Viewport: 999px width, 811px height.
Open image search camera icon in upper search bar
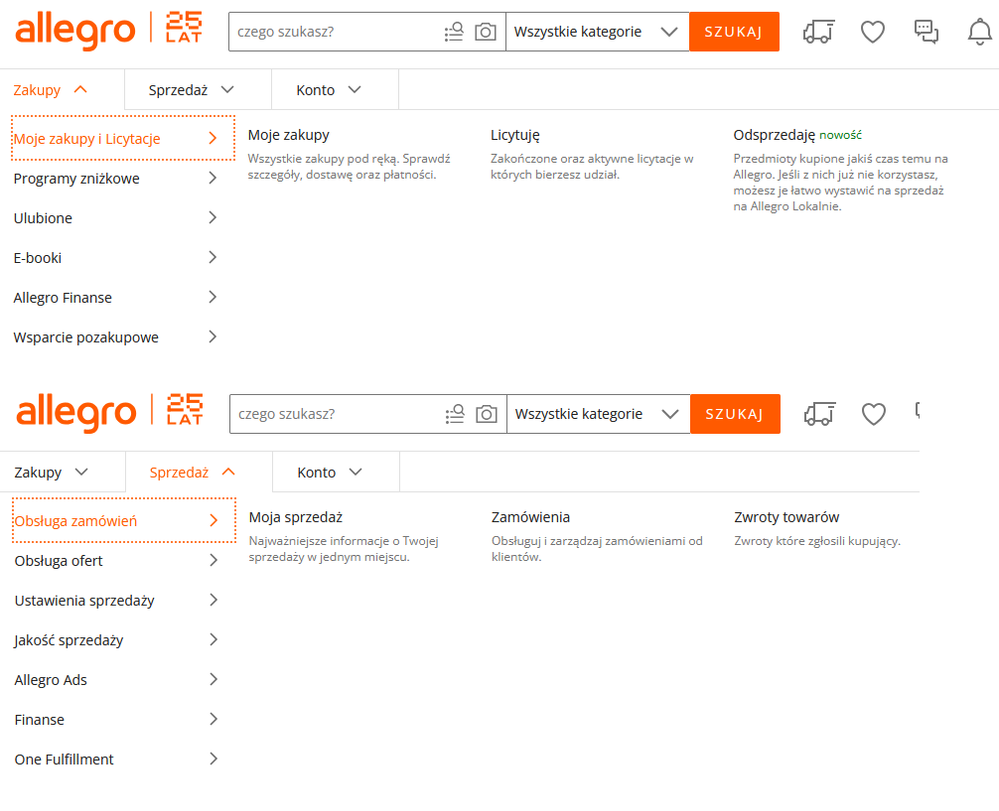485,32
